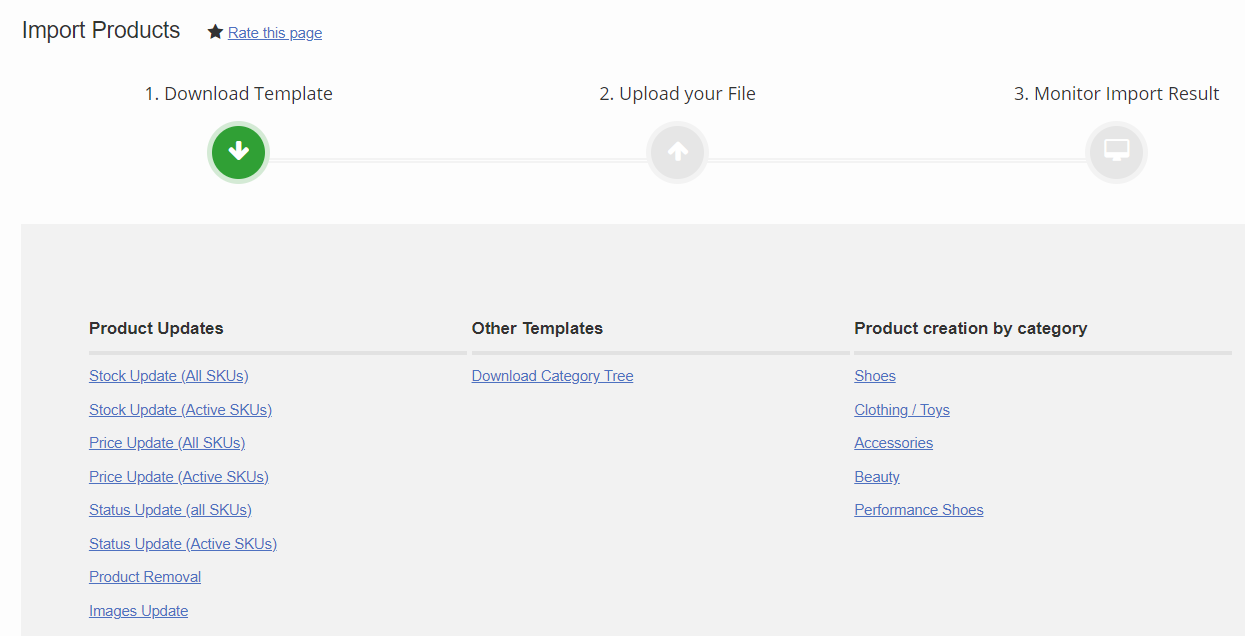Click the star icon beside Rate this page
1245x636 pixels.
[x=215, y=33]
